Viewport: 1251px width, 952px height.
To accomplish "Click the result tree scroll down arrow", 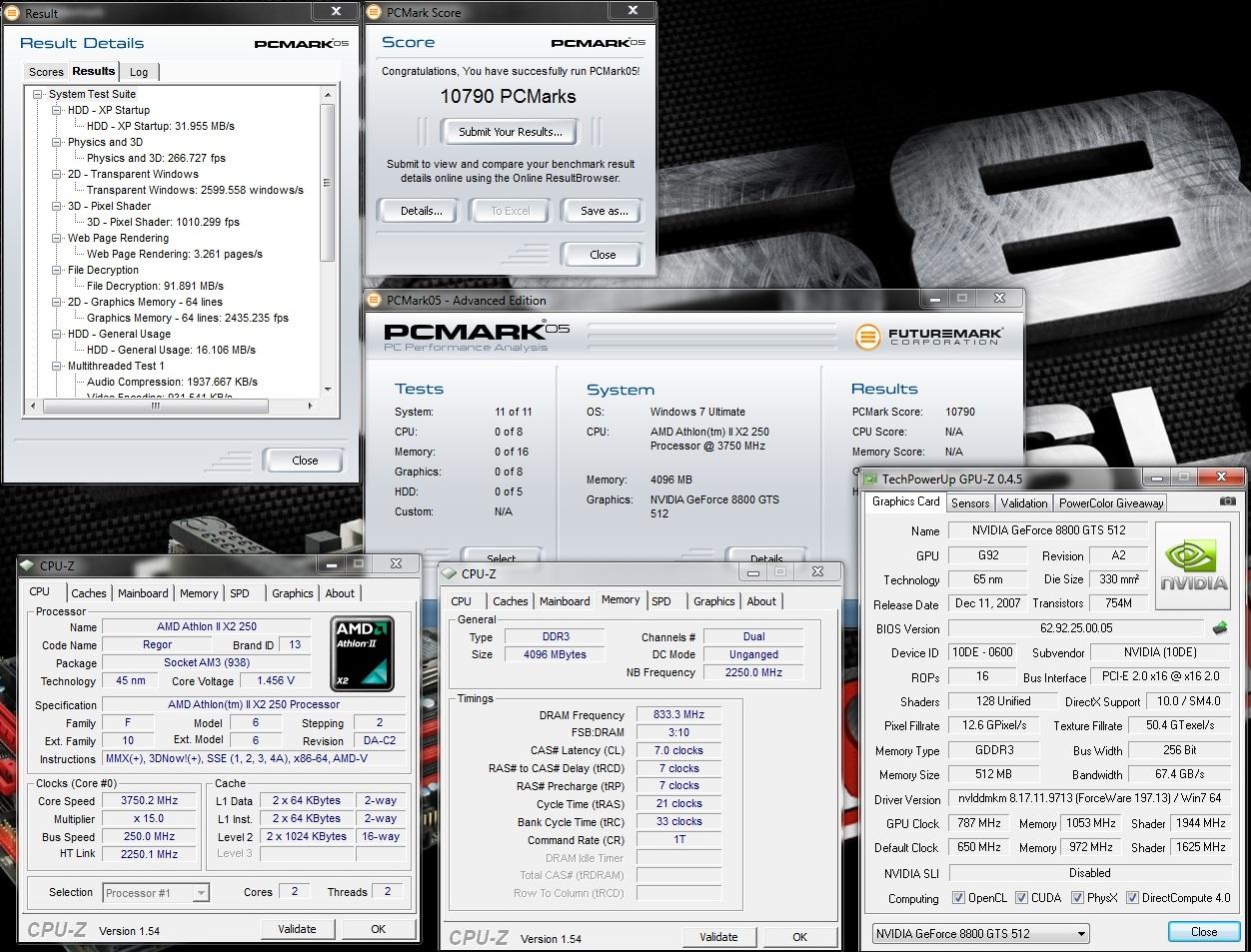I will click(327, 391).
